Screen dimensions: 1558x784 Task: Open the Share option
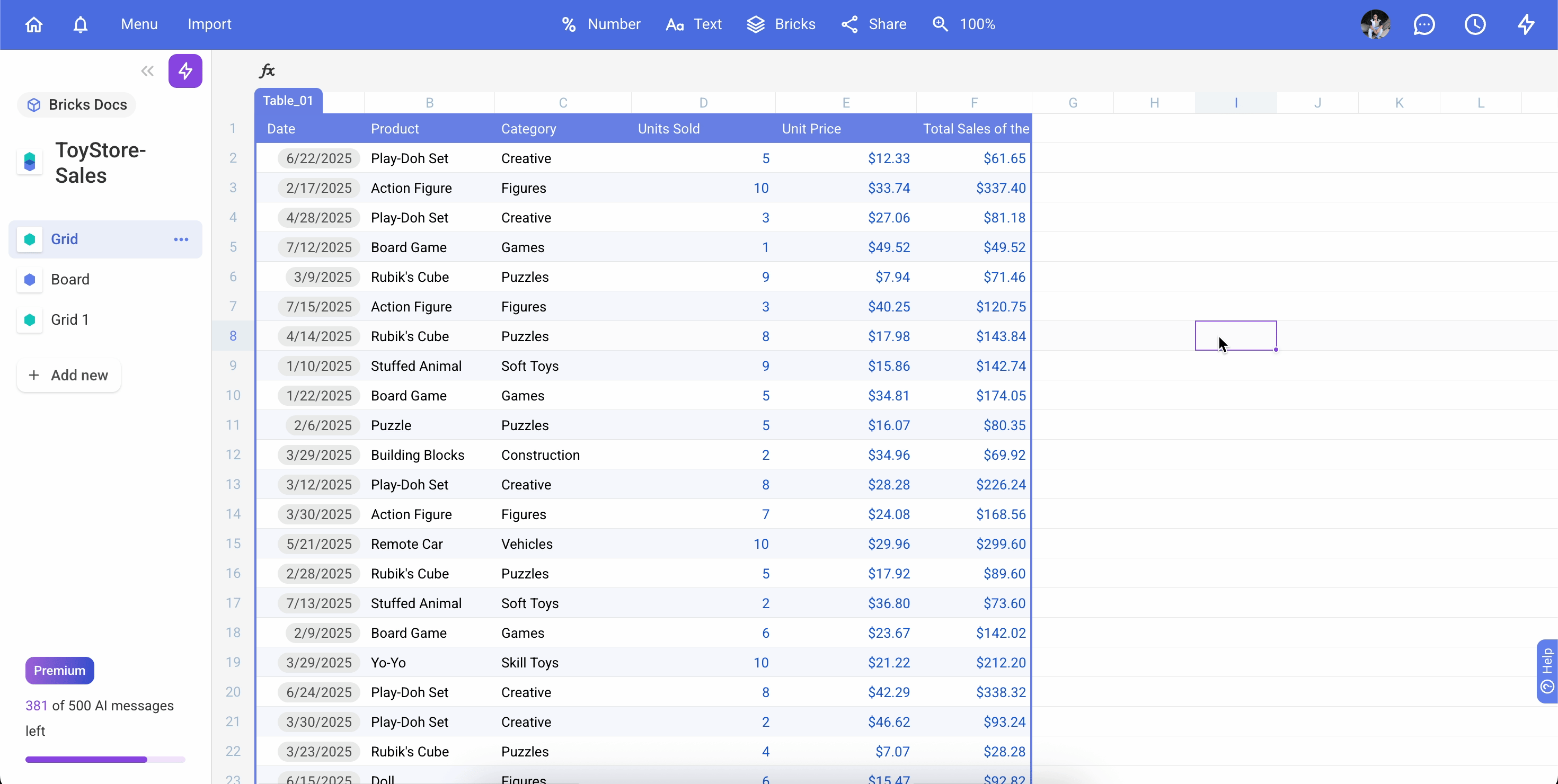(873, 24)
